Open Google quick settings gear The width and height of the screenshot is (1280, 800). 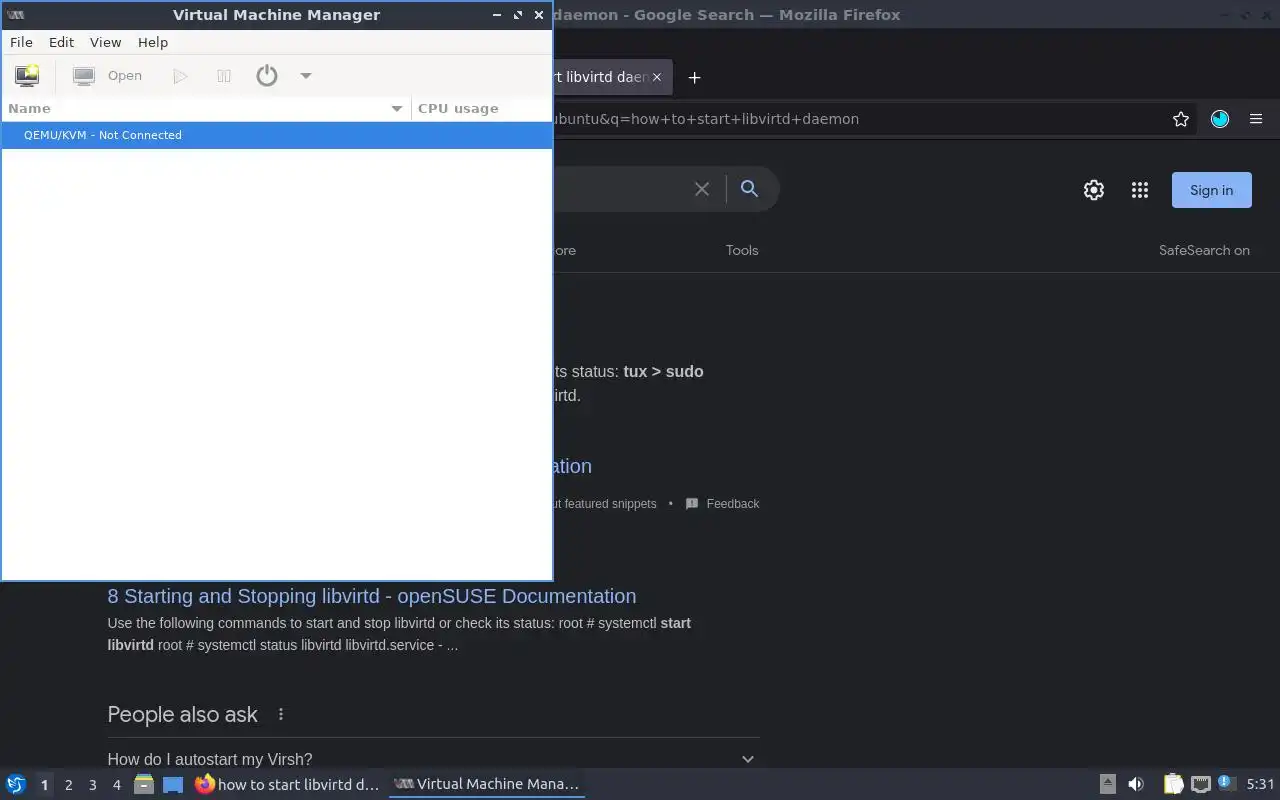[1094, 190]
